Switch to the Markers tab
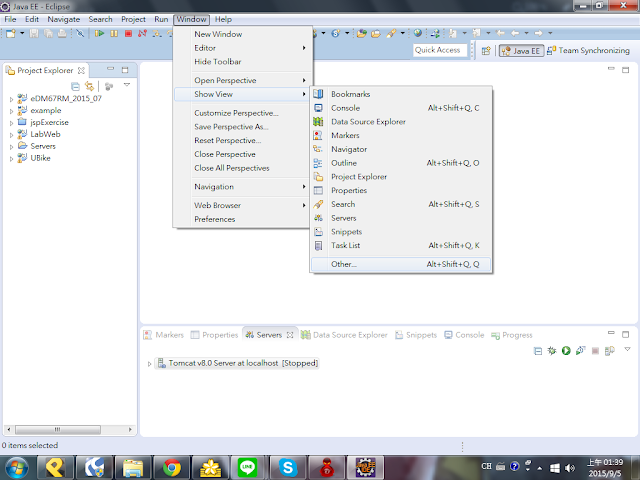 [x=164, y=335]
